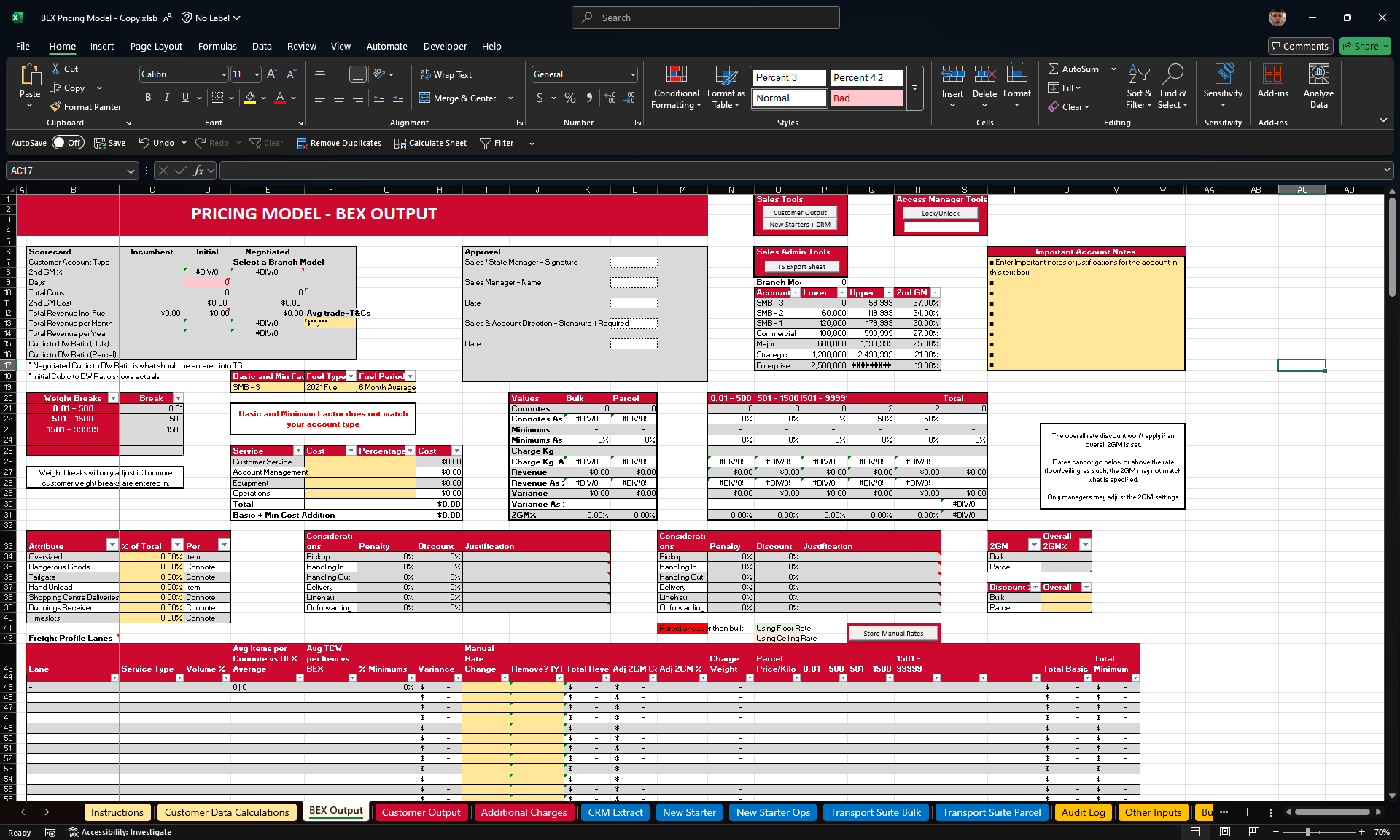Switch to Page Break Preview view
This screenshot has width=1400, height=840.
[1253, 832]
